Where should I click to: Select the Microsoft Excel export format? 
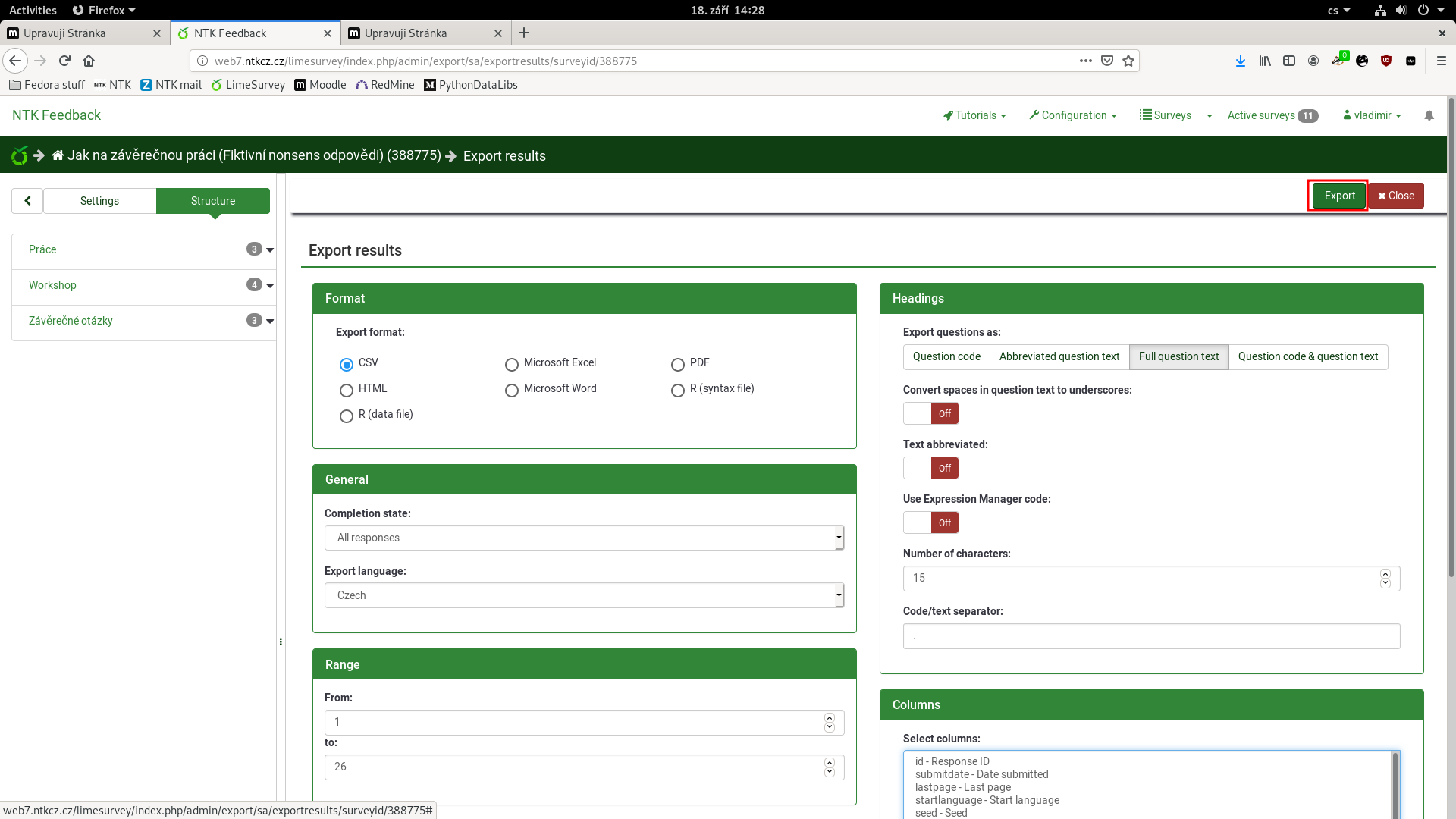pos(512,365)
